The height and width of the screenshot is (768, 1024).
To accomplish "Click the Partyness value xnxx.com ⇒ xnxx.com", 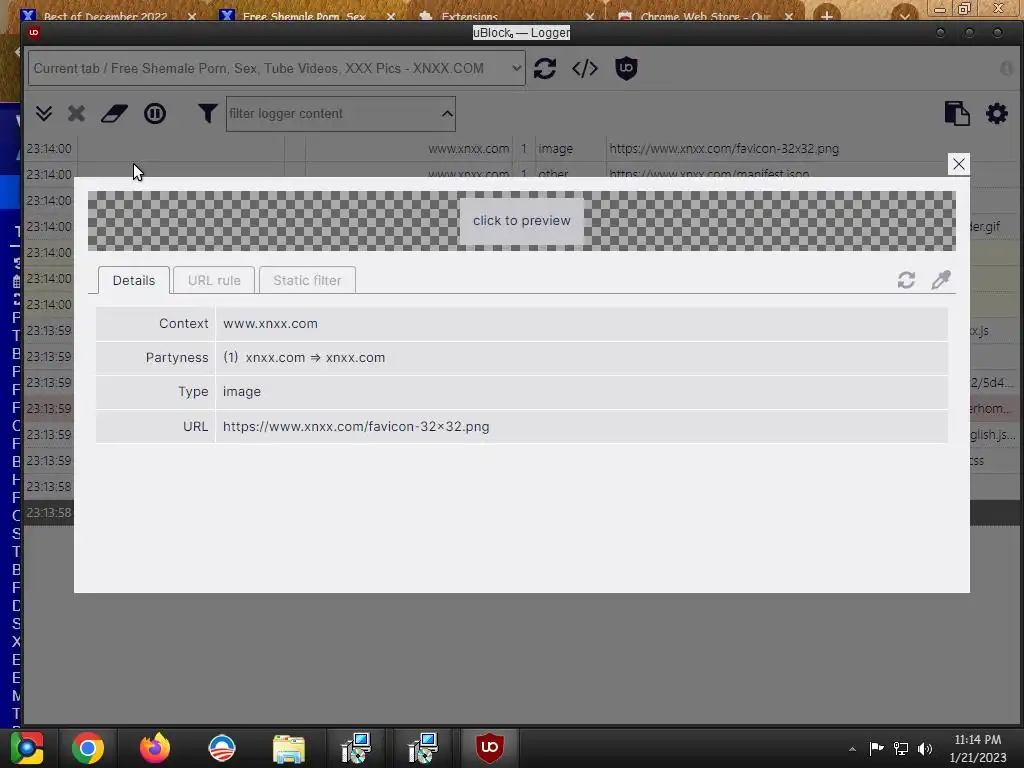I will coord(315,357).
